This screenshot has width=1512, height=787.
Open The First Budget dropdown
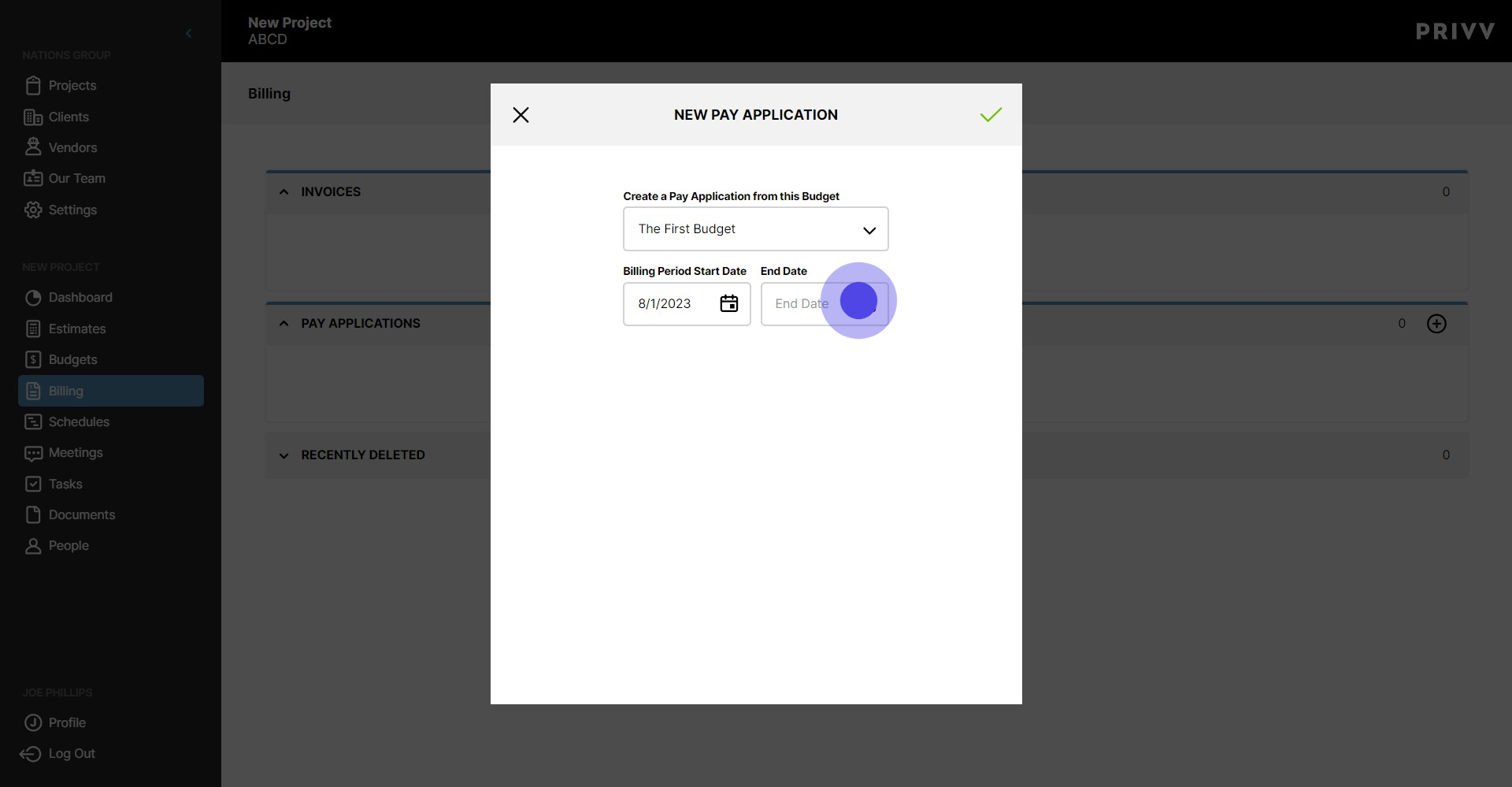tap(755, 229)
